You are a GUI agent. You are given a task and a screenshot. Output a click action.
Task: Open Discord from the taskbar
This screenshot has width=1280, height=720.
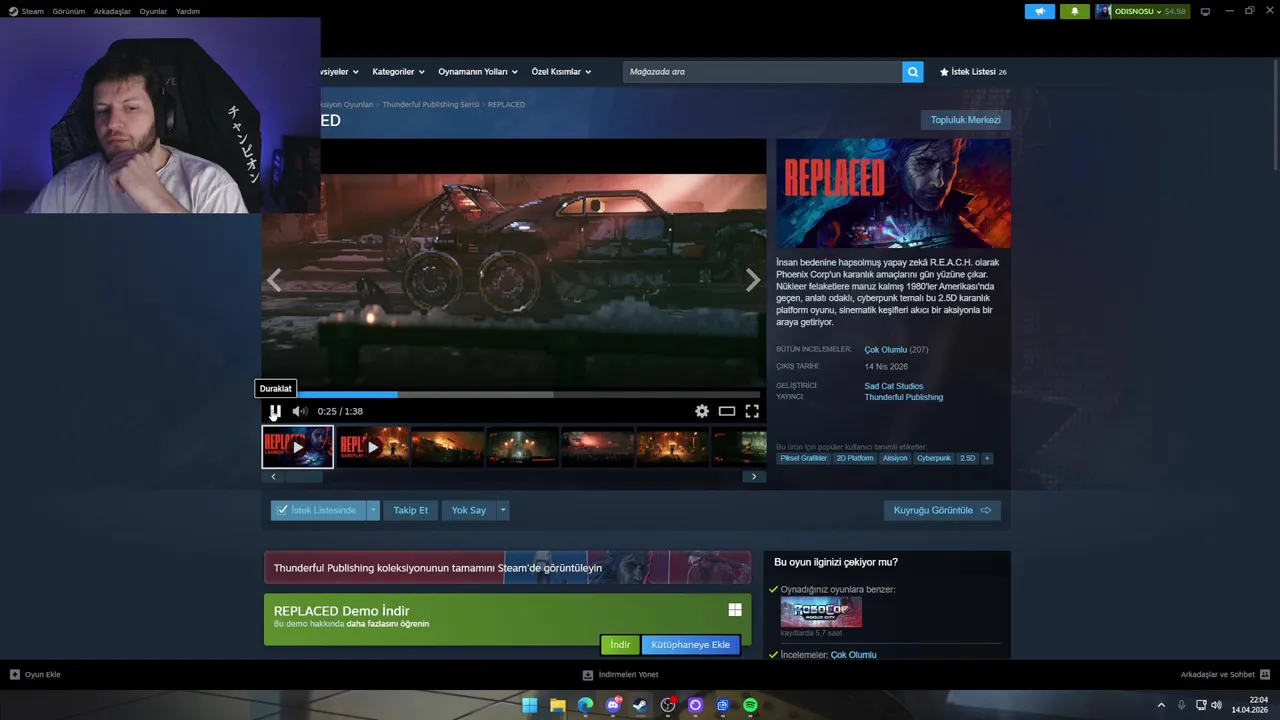click(x=613, y=705)
